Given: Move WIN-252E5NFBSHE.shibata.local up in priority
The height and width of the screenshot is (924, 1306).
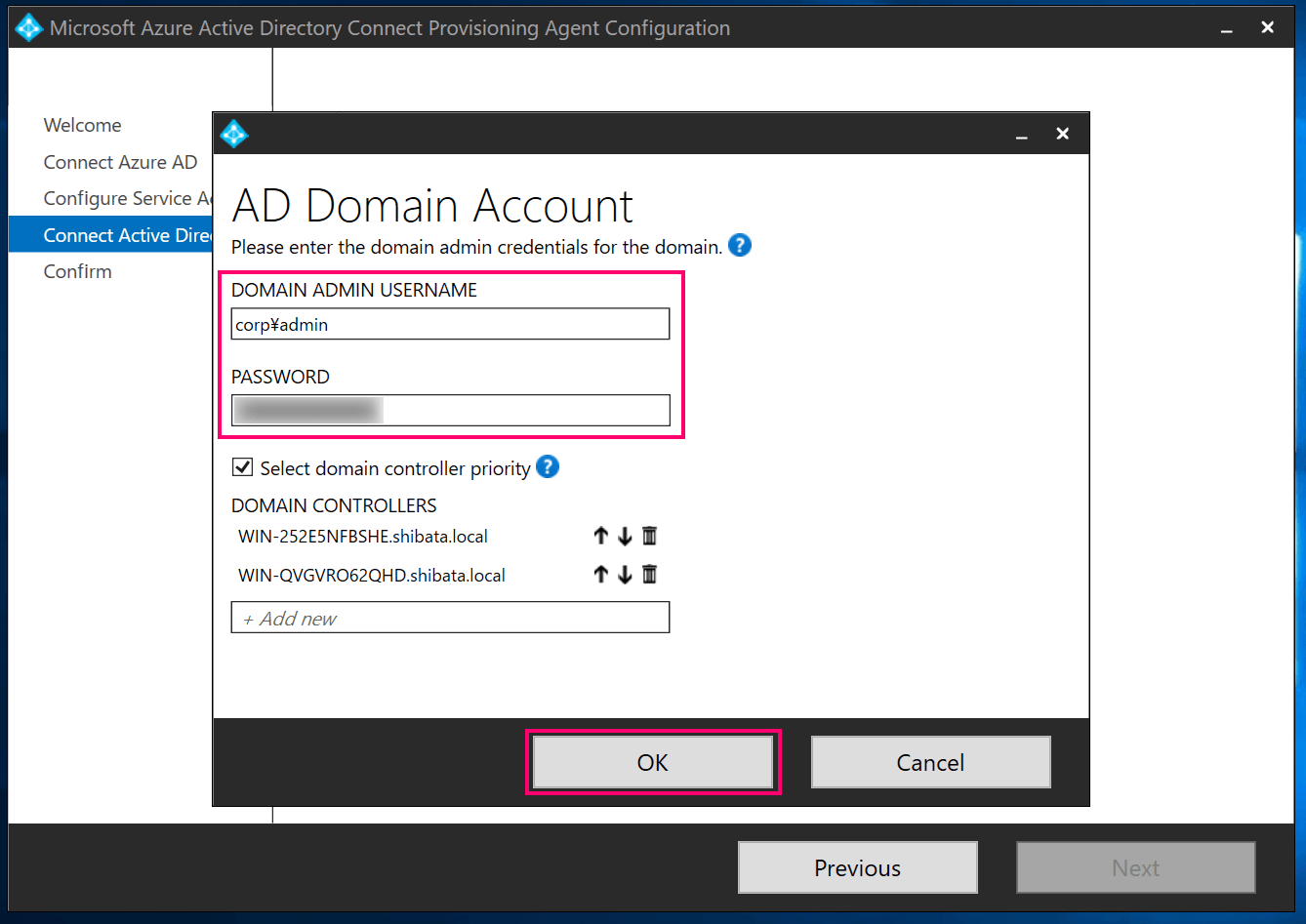Looking at the screenshot, I should [600, 535].
